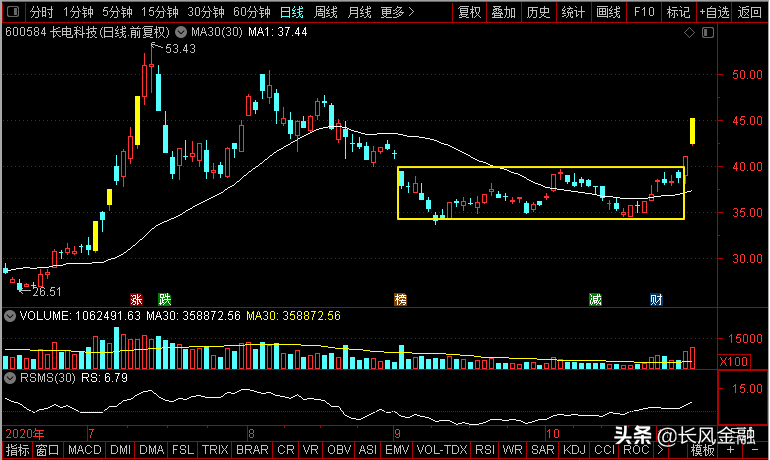Click the orange 榜 event marker
The width and height of the screenshot is (770, 460).
tap(401, 299)
